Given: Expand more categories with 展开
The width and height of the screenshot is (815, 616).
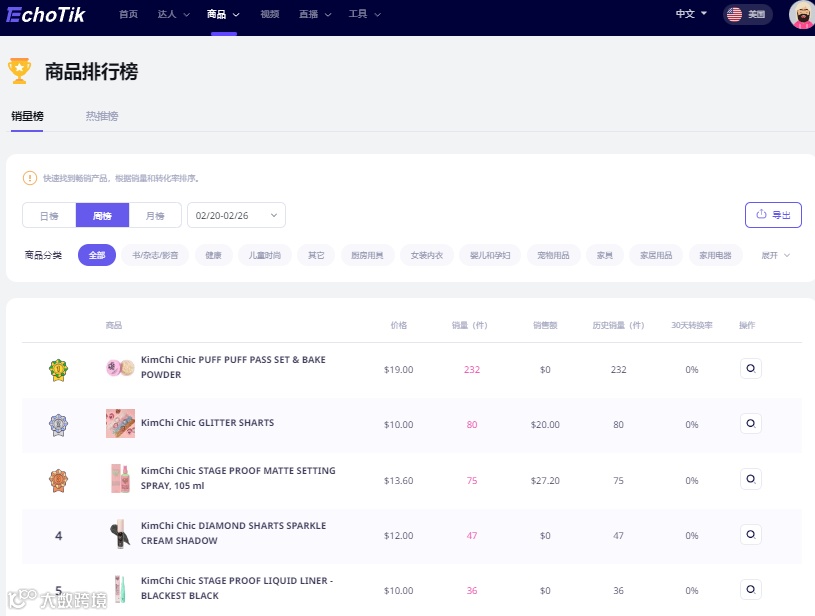Looking at the screenshot, I should (775, 255).
